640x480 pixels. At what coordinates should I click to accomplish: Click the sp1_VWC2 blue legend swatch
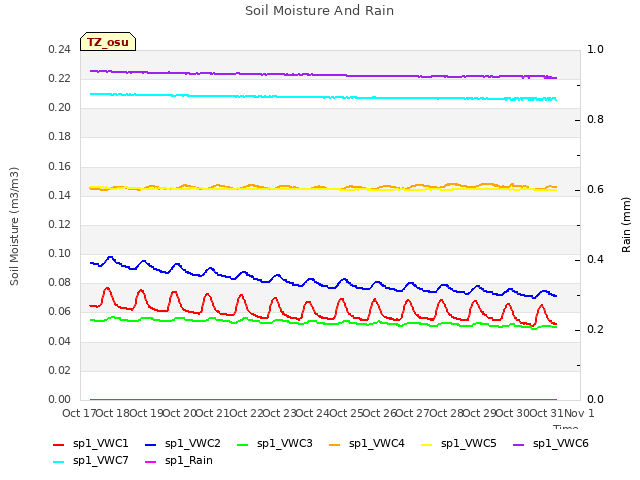[x=151, y=444]
